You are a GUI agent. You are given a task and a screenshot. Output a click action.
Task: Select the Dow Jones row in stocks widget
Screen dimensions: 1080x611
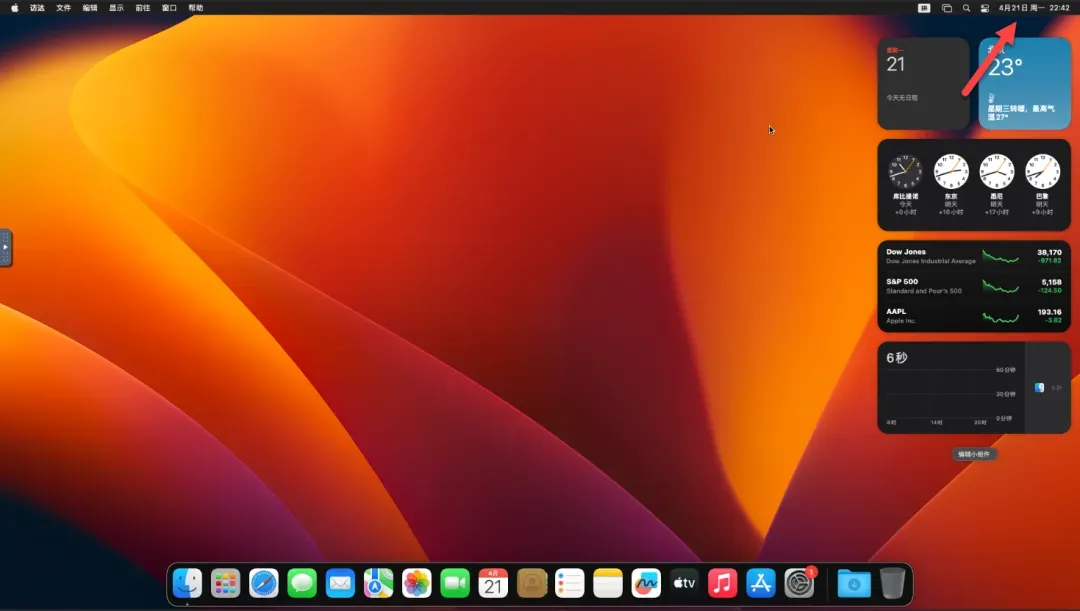[974, 256]
